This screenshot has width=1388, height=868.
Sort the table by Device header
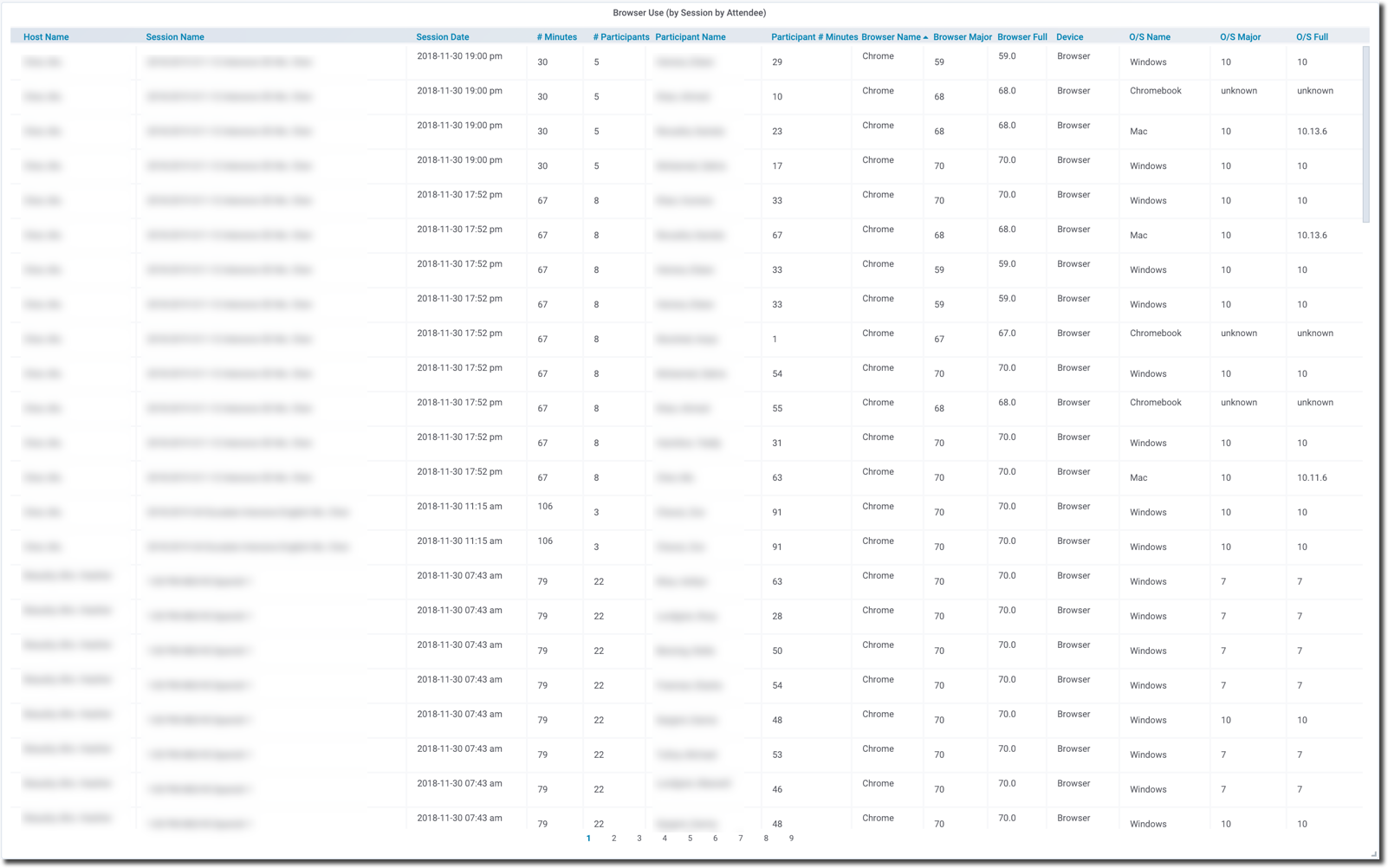click(1069, 37)
